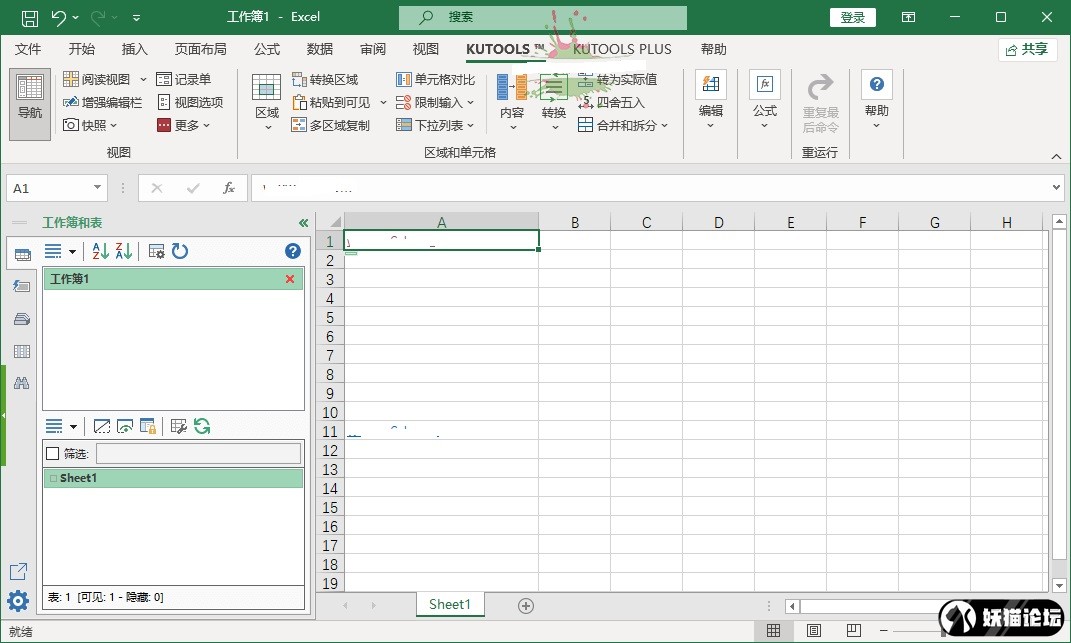Tick the 筛选 filter checkbox
1071x643 pixels.
[x=53, y=453]
